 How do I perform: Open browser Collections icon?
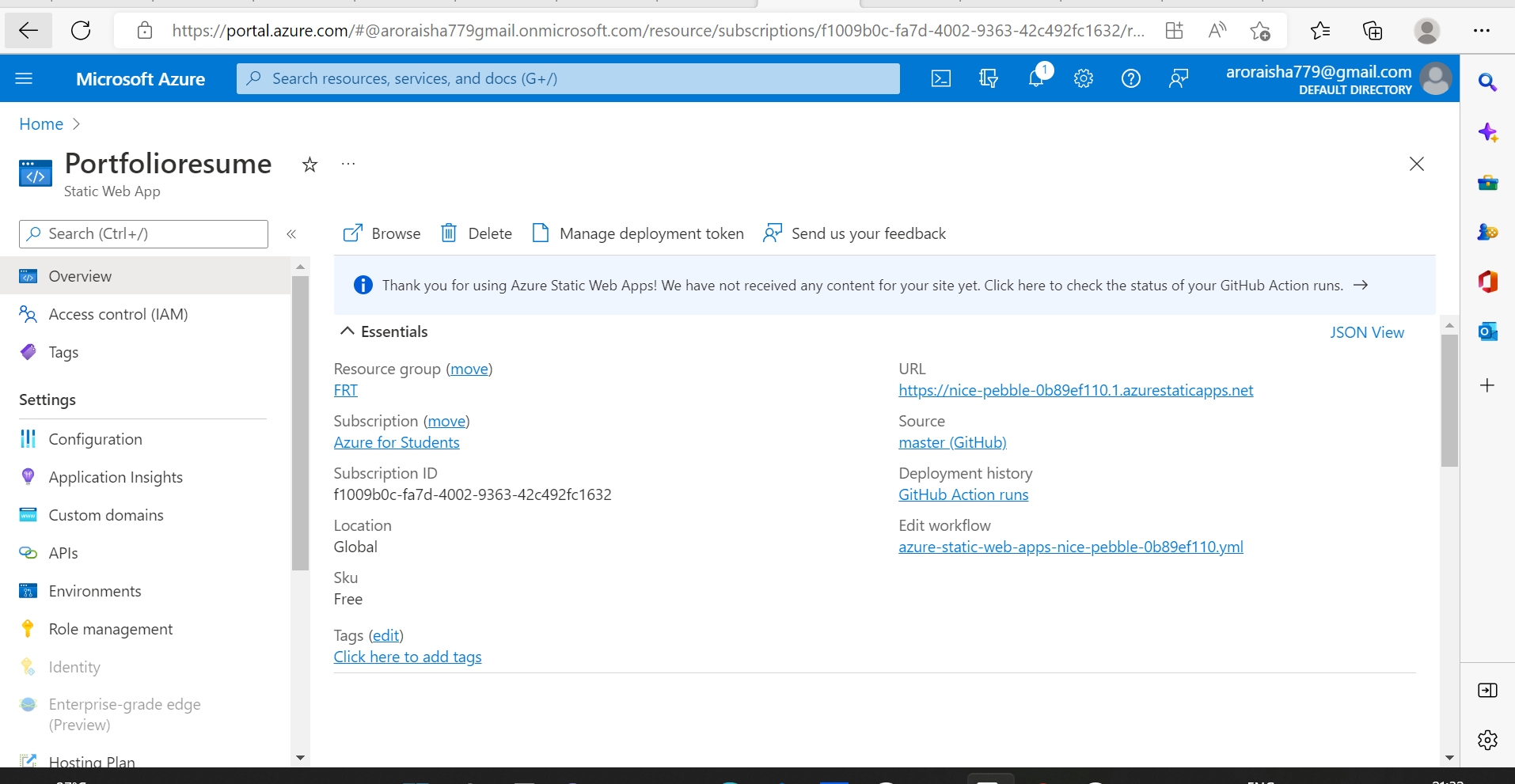[x=1373, y=31]
